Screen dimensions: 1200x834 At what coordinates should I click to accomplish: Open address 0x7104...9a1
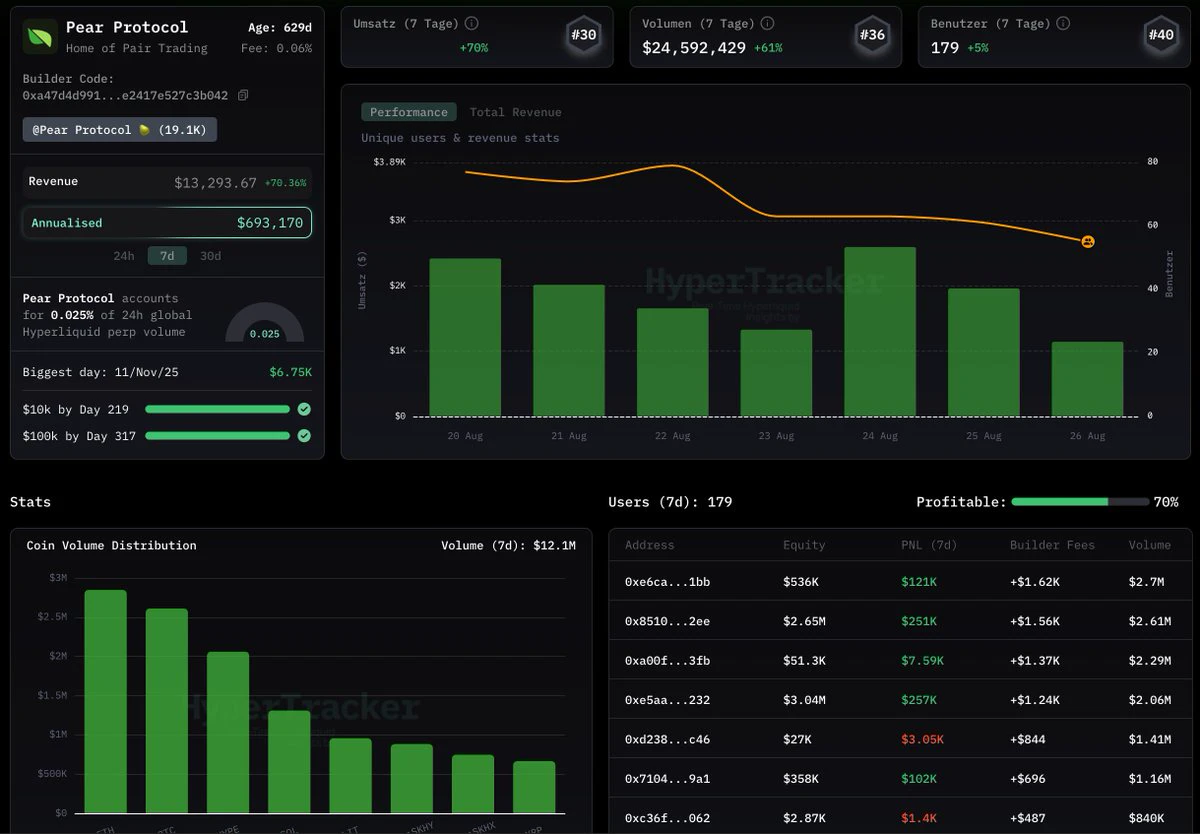pyautogui.click(x=667, y=778)
